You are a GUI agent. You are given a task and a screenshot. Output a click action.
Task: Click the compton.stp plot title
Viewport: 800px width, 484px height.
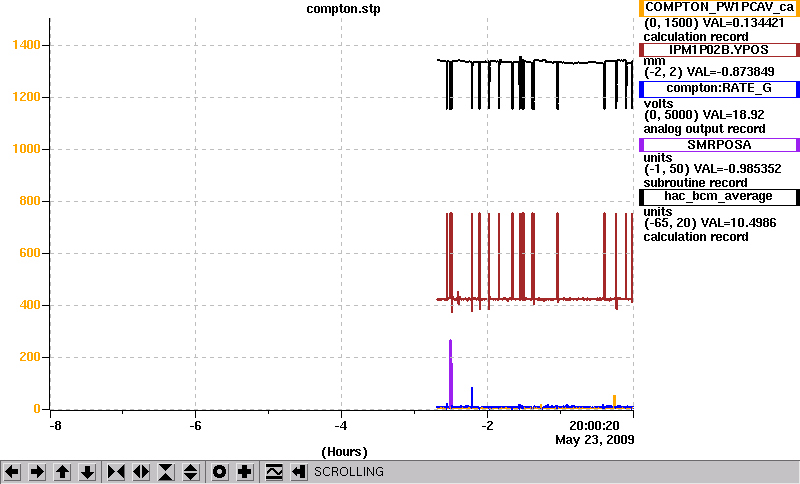[343, 9]
